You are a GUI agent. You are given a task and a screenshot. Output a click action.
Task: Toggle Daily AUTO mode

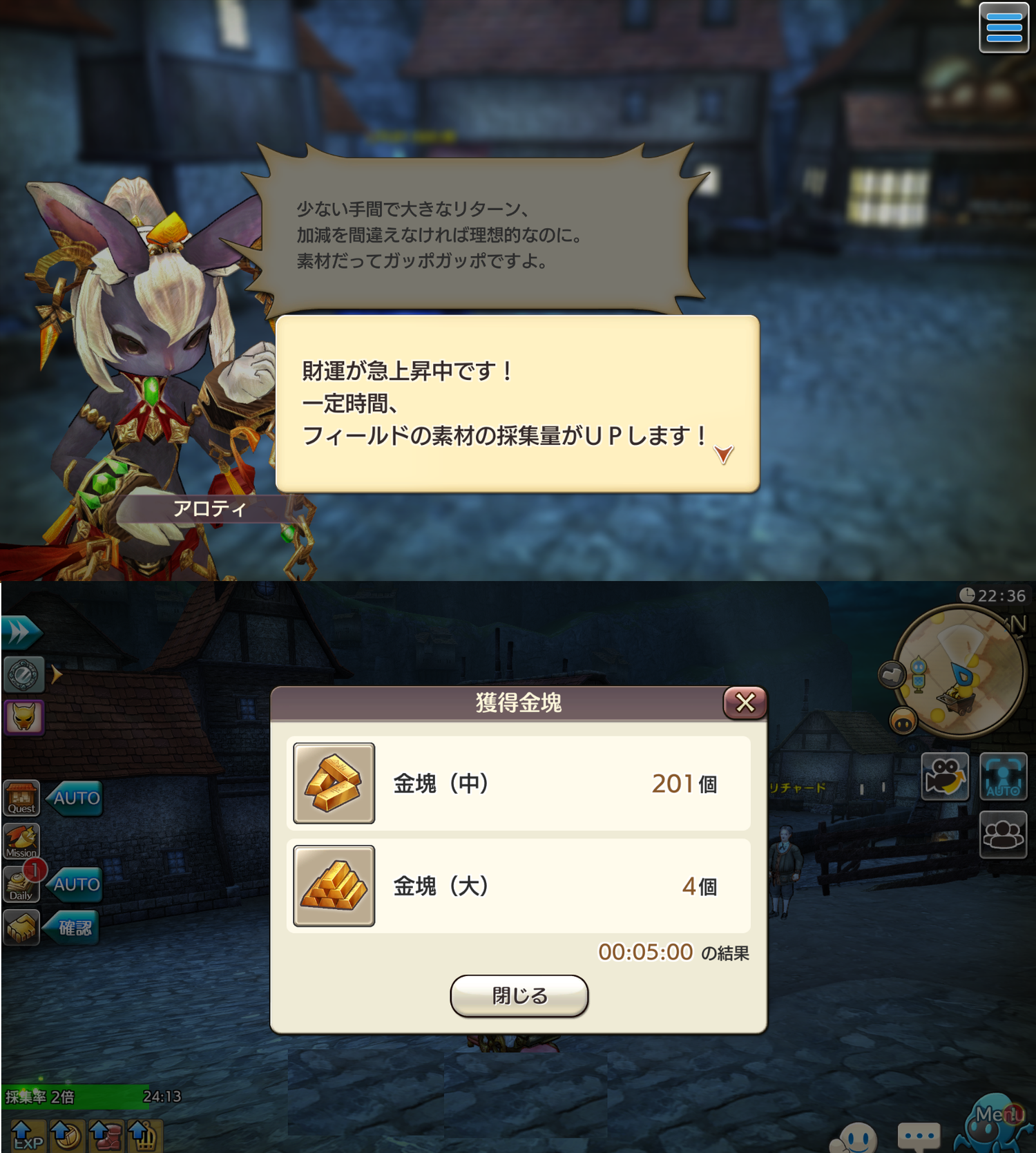[x=76, y=884]
